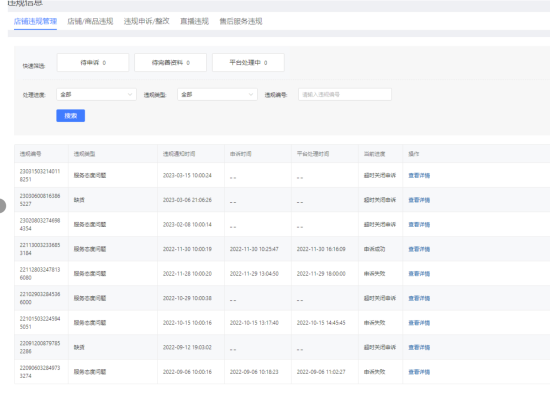Switch to the 店铺/商品违规 tab

click(x=90, y=21)
